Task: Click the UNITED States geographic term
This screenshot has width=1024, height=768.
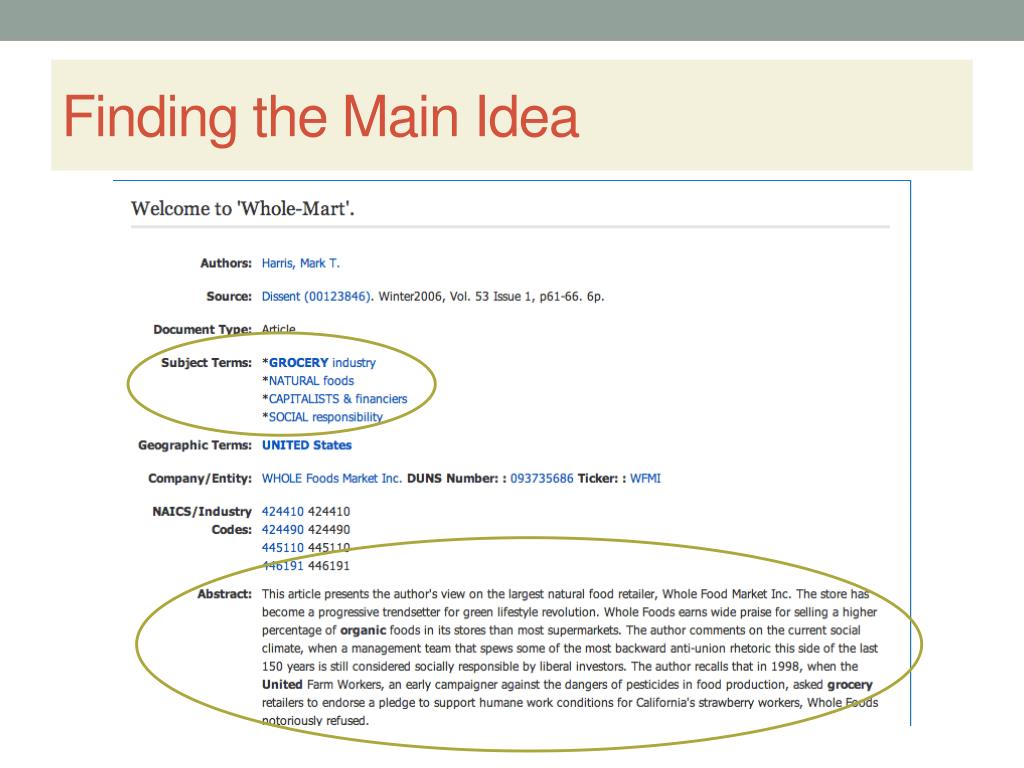Action: 306,445
